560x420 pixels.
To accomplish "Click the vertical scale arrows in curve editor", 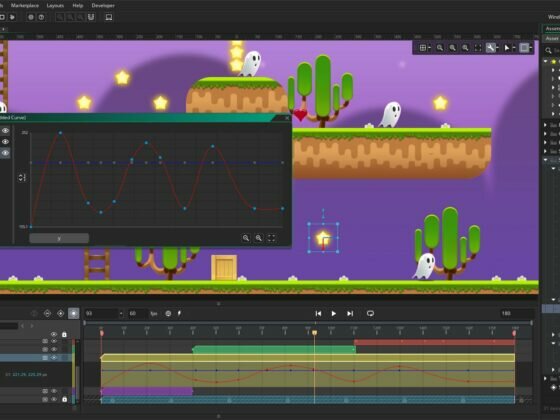I will 22,178.
